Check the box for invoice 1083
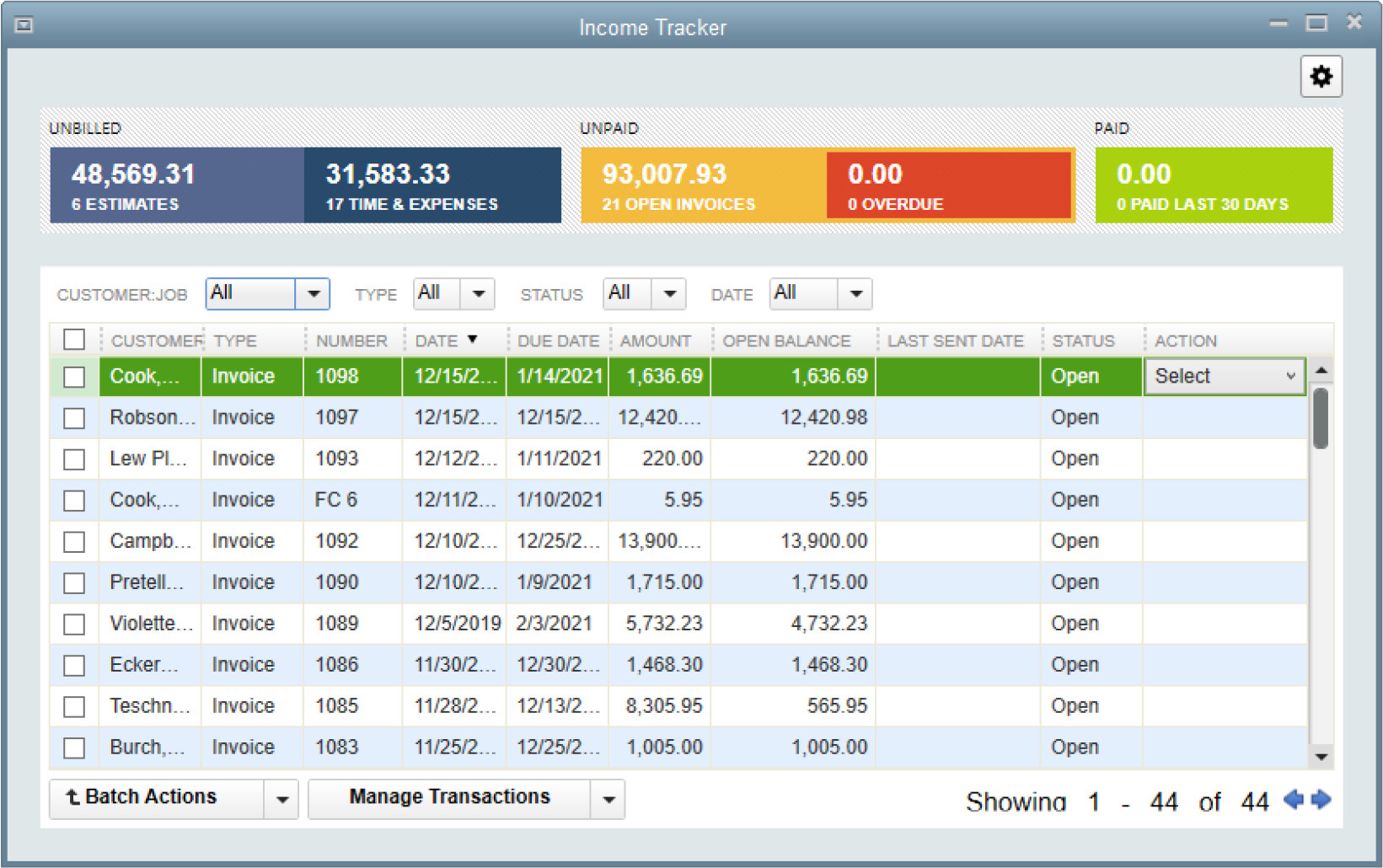Image resolution: width=1383 pixels, height=868 pixels. [x=74, y=747]
